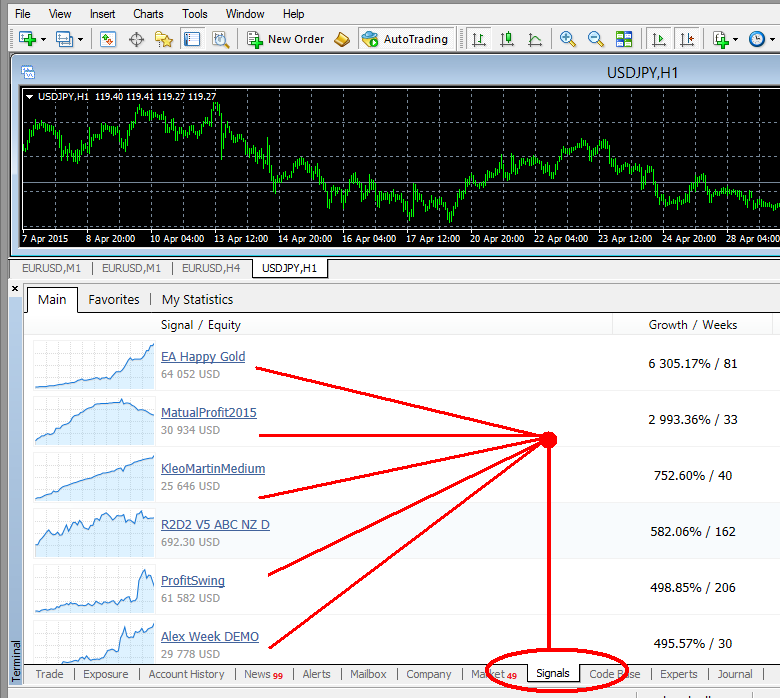Close the Terminal panel with the X
The image size is (780, 698).
click(14, 289)
